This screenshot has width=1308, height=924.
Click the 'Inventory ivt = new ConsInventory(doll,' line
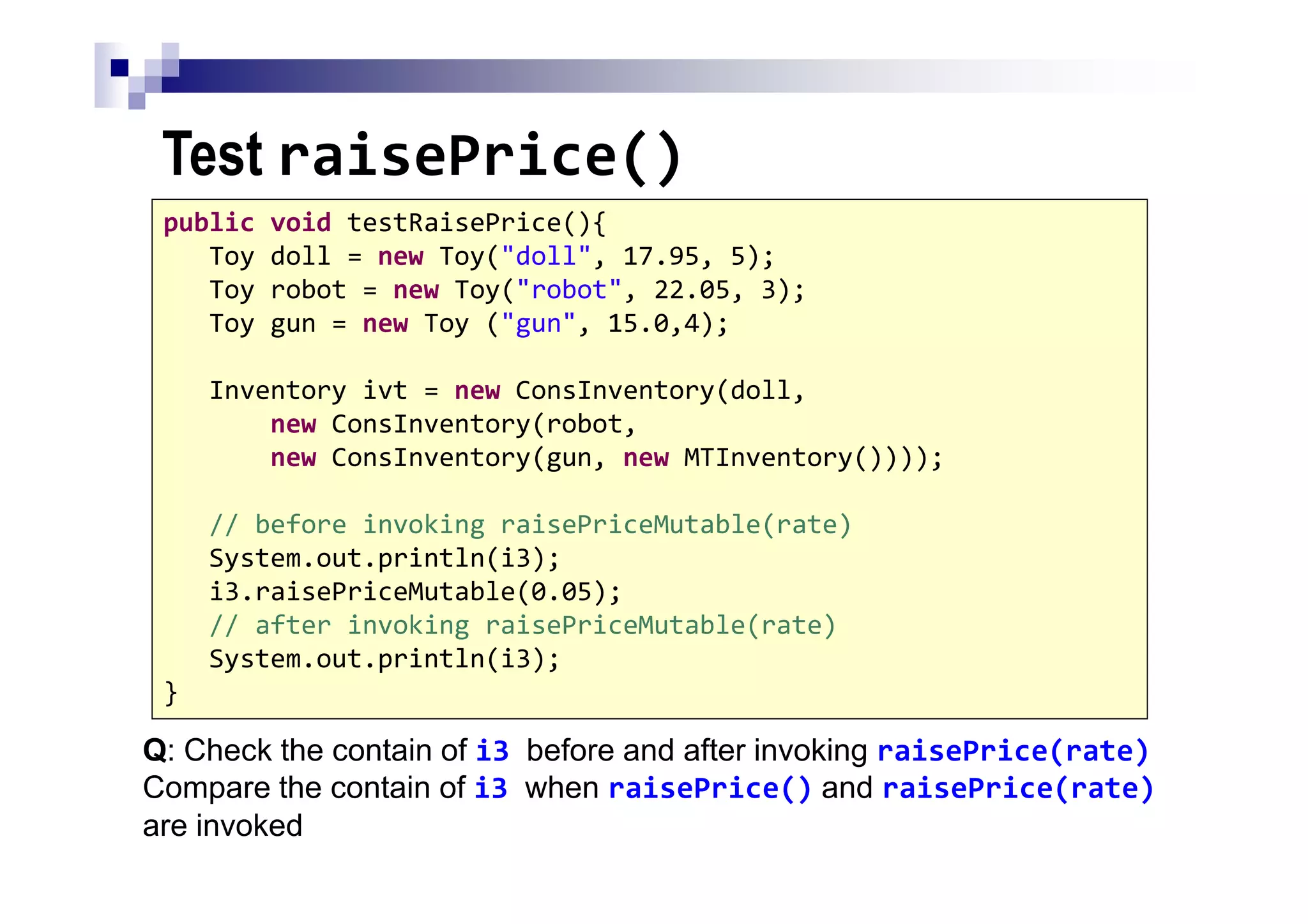[507, 391]
